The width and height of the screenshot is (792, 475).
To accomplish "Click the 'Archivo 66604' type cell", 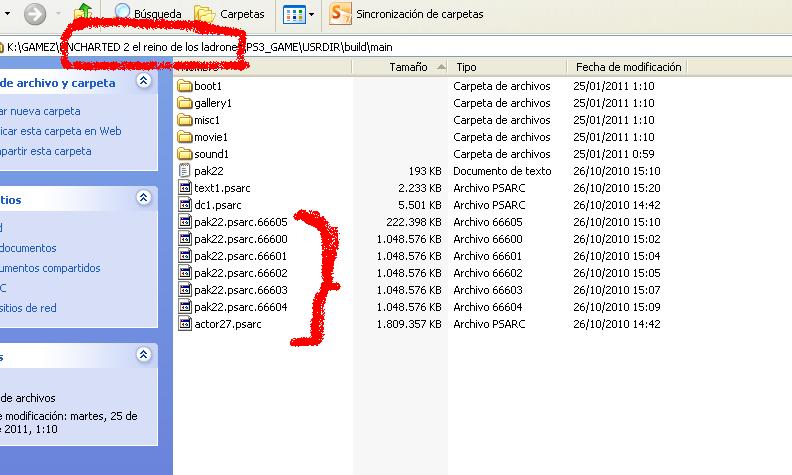I will tap(487, 307).
